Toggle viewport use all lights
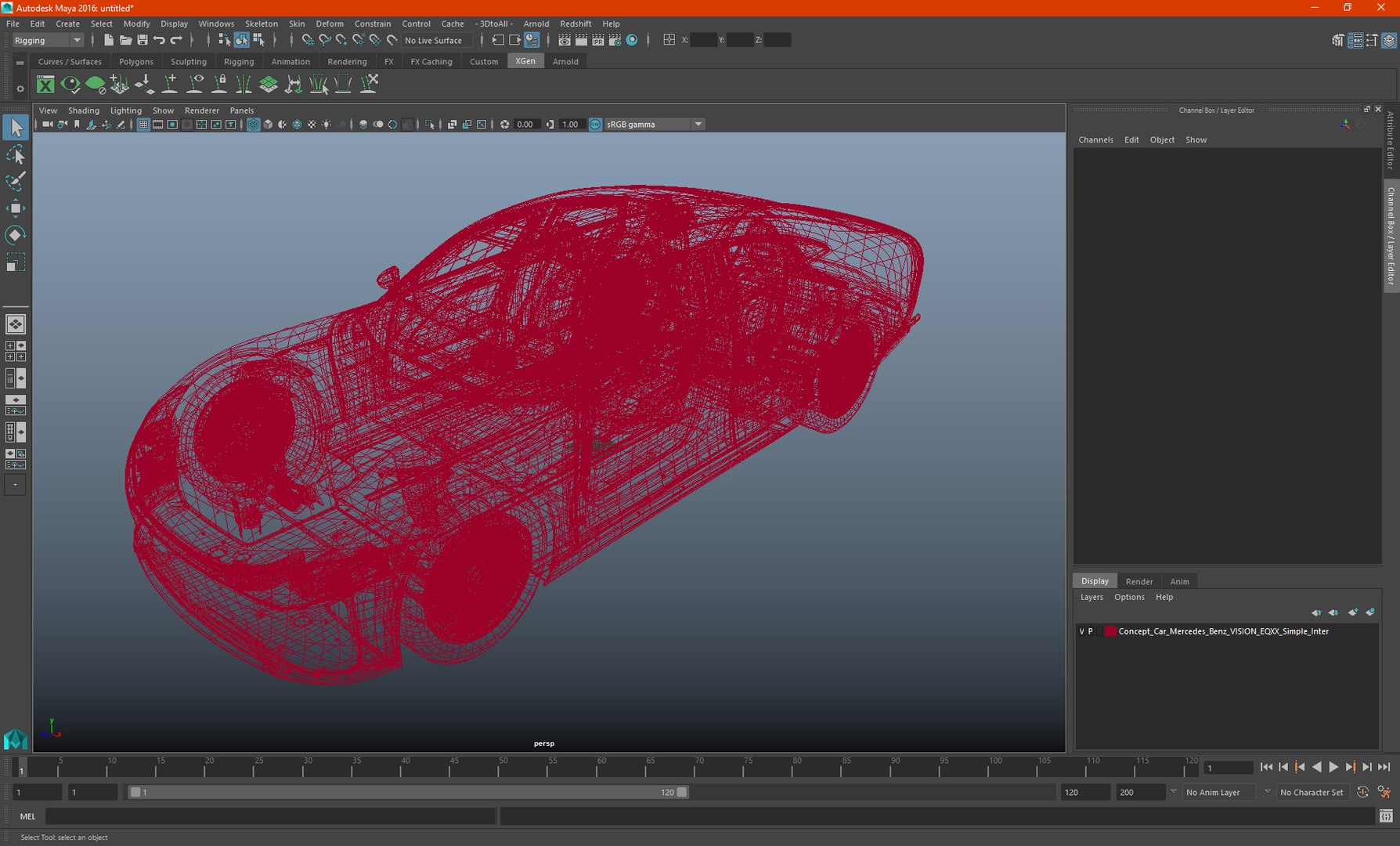1400x846 pixels. pos(327,125)
